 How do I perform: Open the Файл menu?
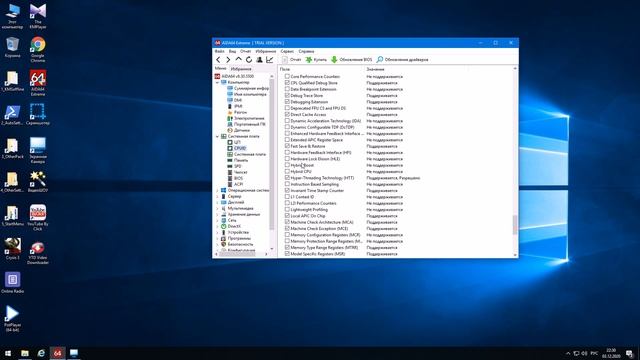click(x=220, y=51)
